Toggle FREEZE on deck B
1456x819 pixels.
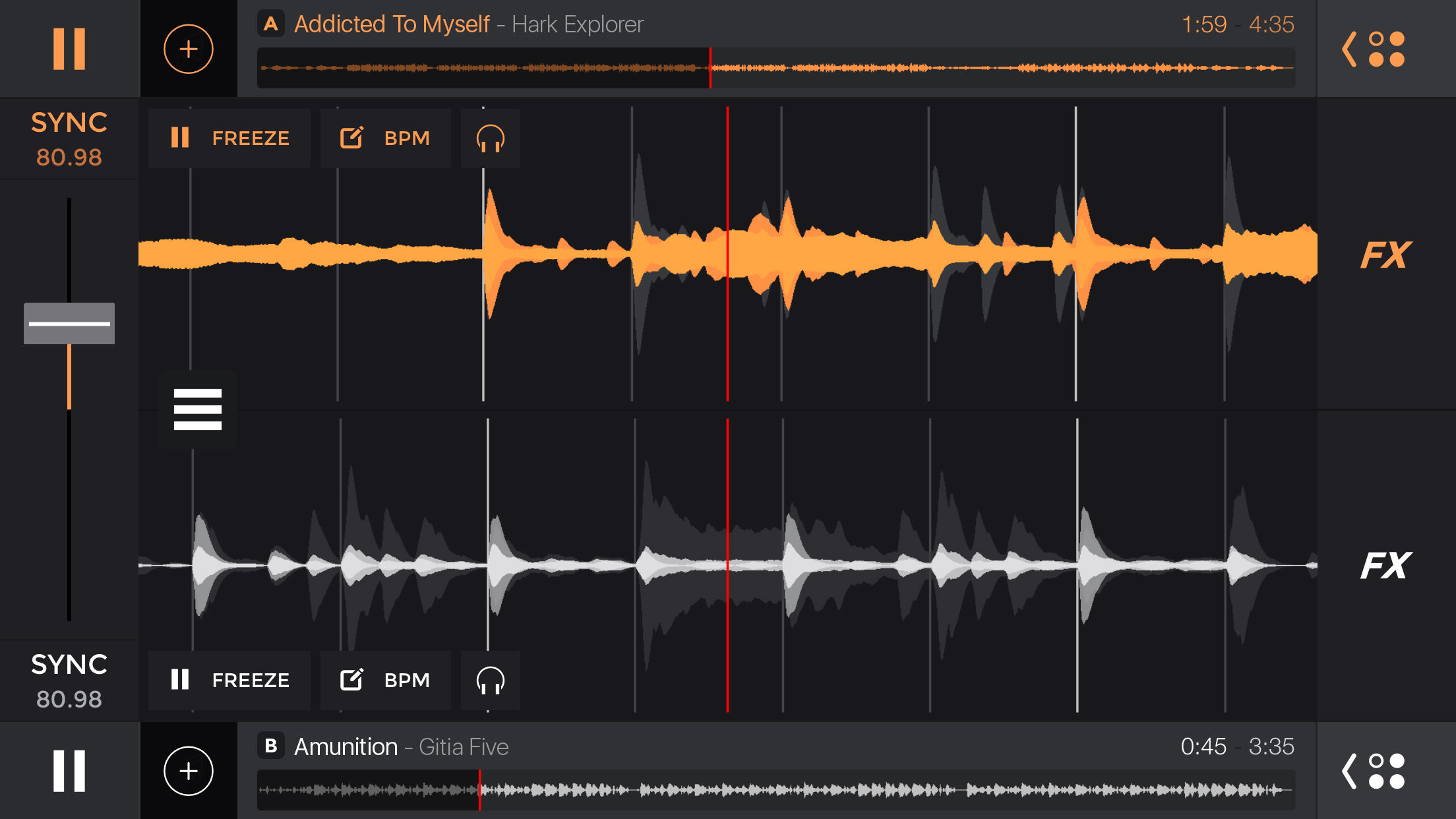coord(229,681)
